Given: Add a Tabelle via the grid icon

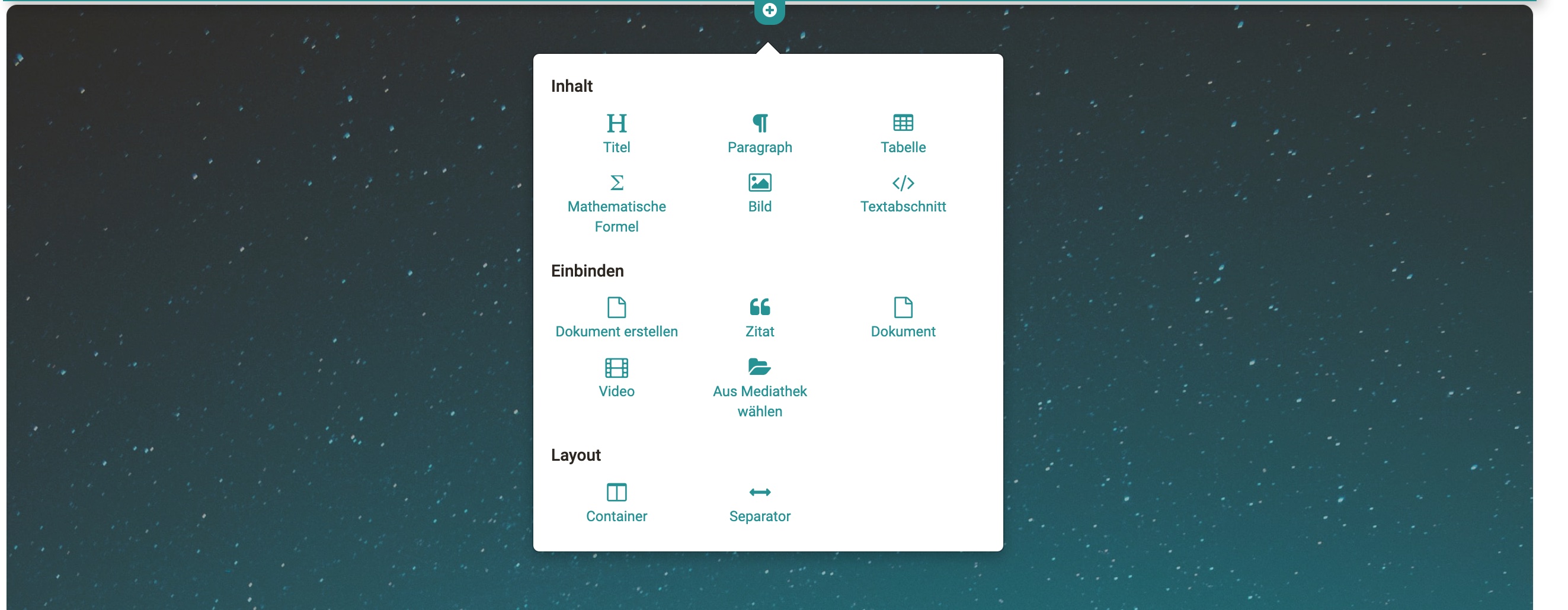Looking at the screenshot, I should (x=902, y=123).
